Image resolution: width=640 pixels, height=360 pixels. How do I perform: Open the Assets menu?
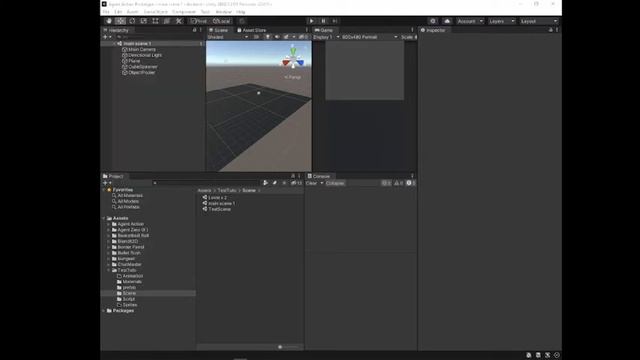(133, 12)
